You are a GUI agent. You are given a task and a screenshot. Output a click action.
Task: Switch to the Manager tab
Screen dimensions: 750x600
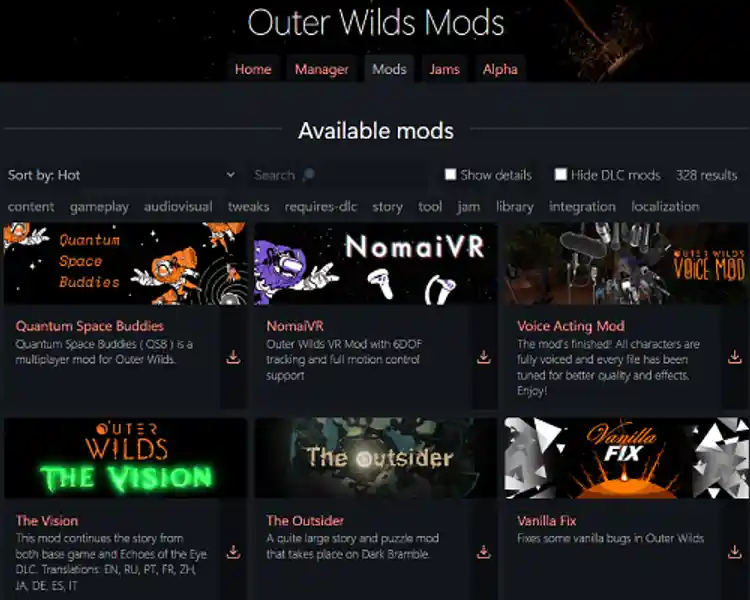coord(321,69)
